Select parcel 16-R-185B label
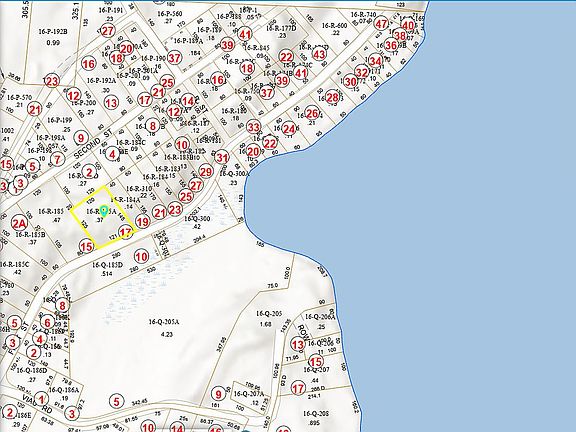Viewport: 576px width, 432px height. 30,234
